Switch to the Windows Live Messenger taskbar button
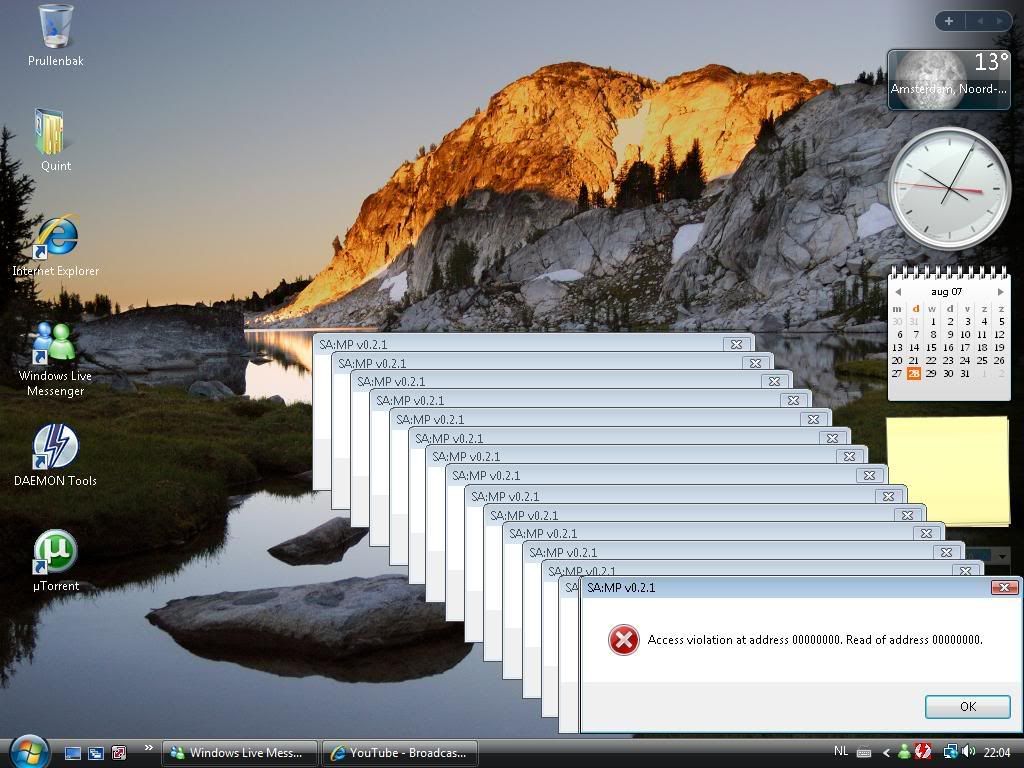Image resolution: width=1024 pixels, height=768 pixels. (240, 753)
